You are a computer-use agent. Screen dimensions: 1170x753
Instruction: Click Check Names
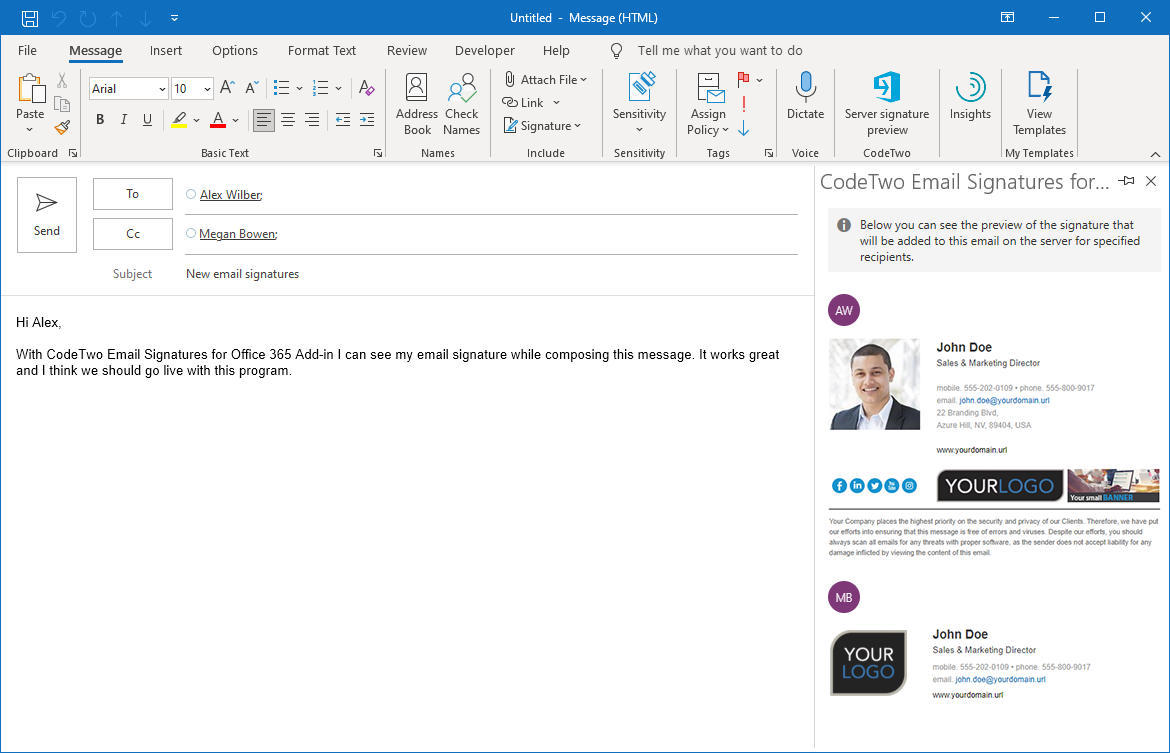pos(461,104)
